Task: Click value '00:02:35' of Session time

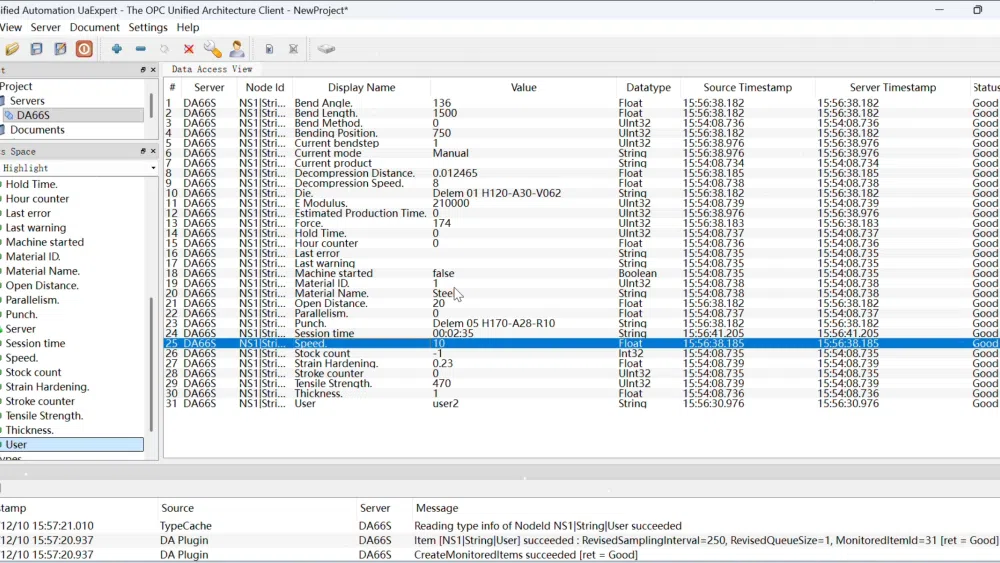Action: [453, 333]
